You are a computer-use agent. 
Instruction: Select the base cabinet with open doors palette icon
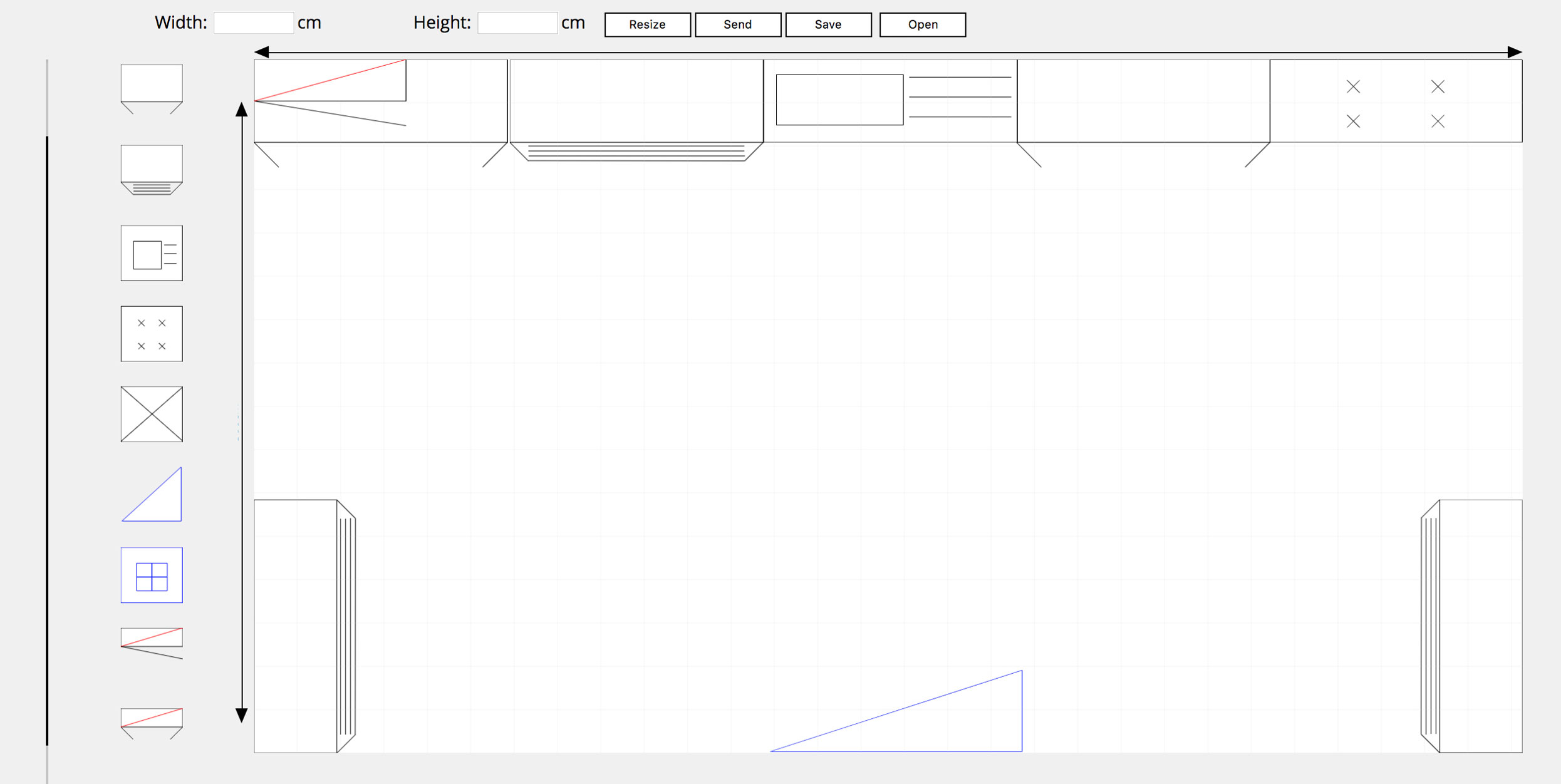tap(152, 89)
